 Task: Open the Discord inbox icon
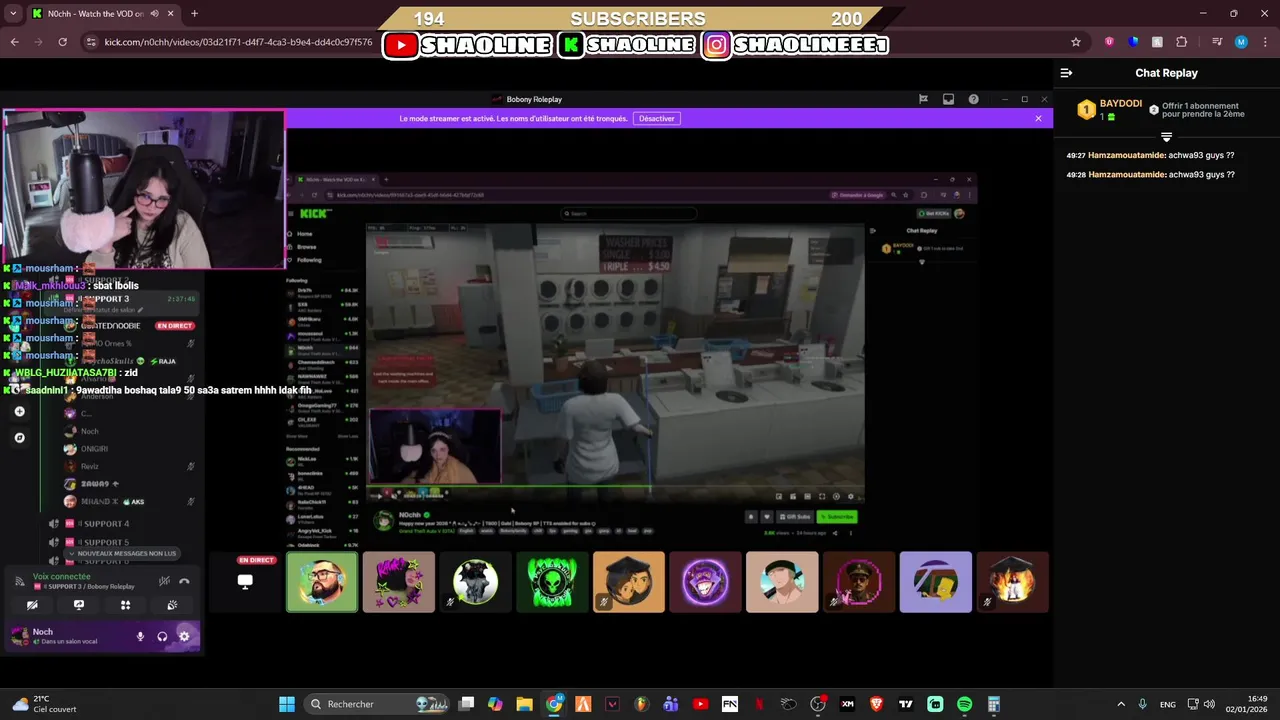(x=948, y=99)
